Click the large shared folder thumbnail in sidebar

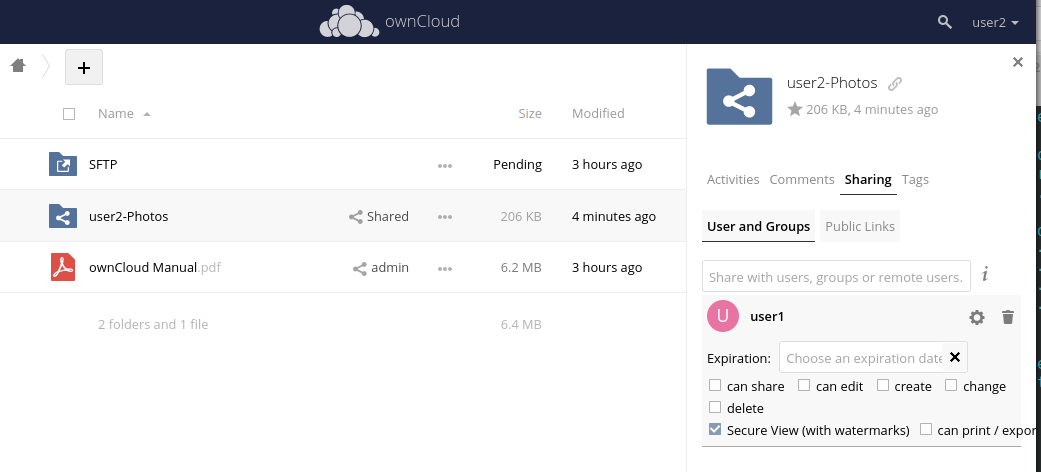tap(739, 97)
